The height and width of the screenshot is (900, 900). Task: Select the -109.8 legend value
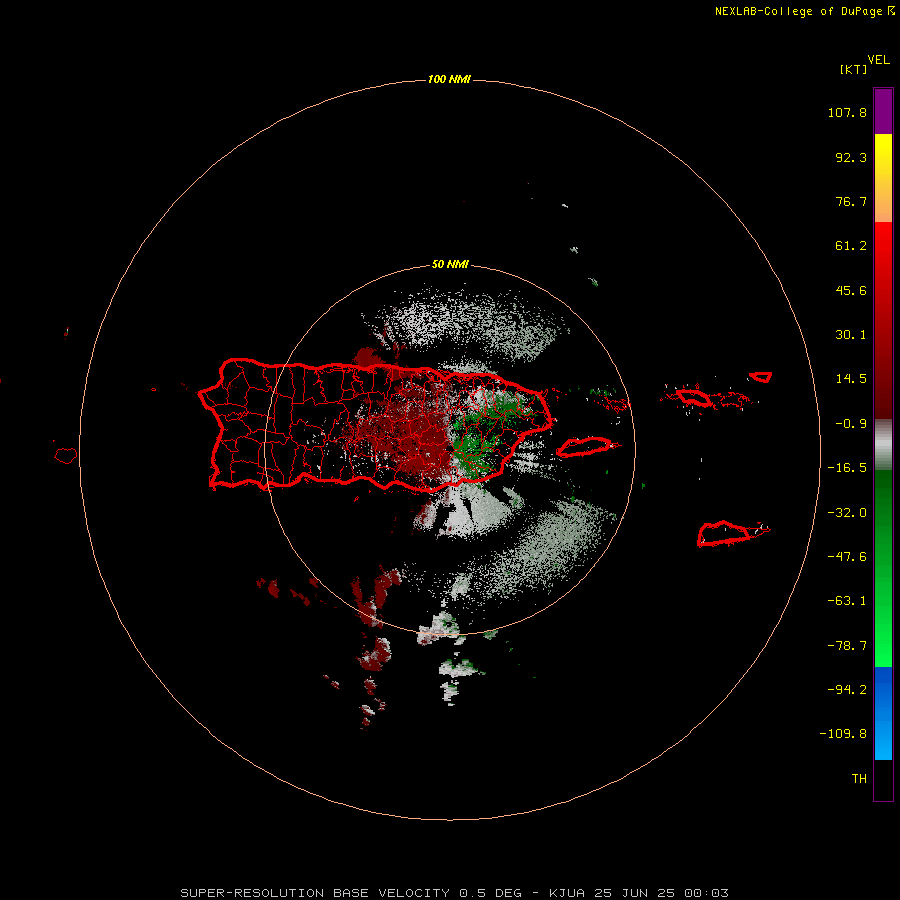[x=843, y=734]
